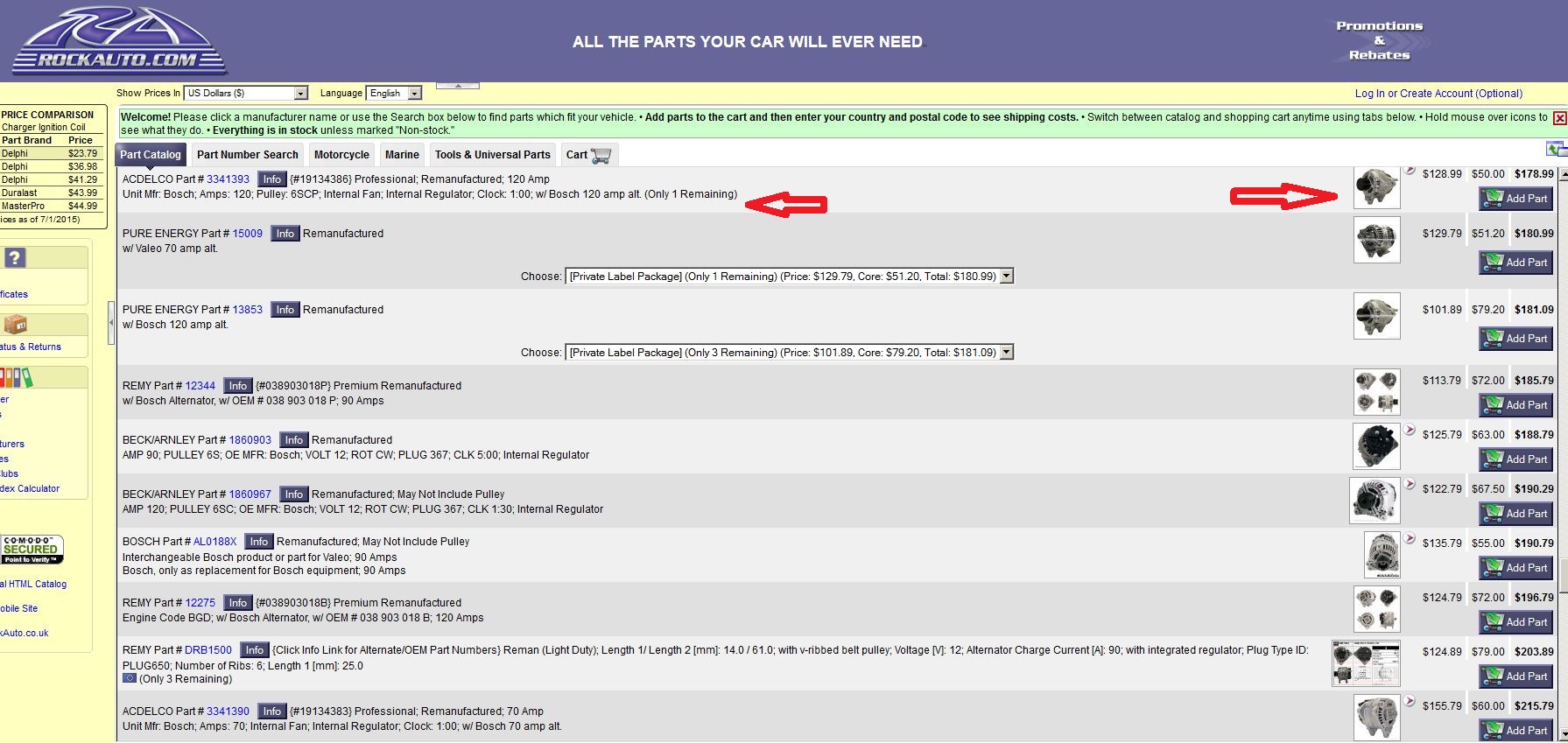The height and width of the screenshot is (743, 1568).
Task: Click Info button for Remy 12344
Action: 238,386
